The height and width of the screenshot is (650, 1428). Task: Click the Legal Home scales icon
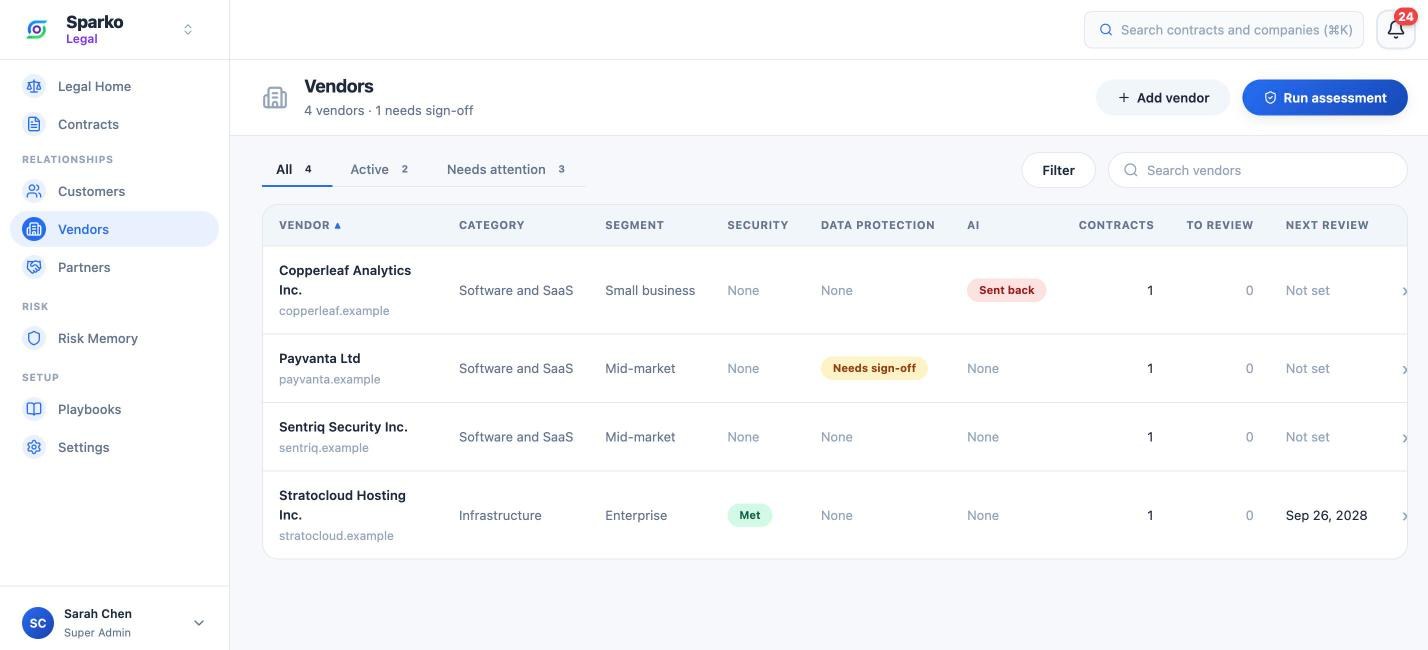pos(34,86)
